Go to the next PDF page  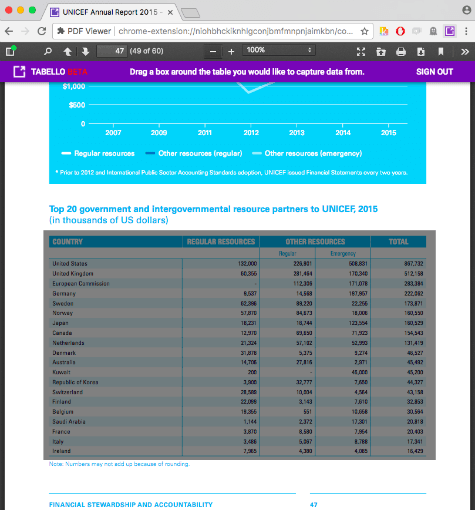click(85, 52)
